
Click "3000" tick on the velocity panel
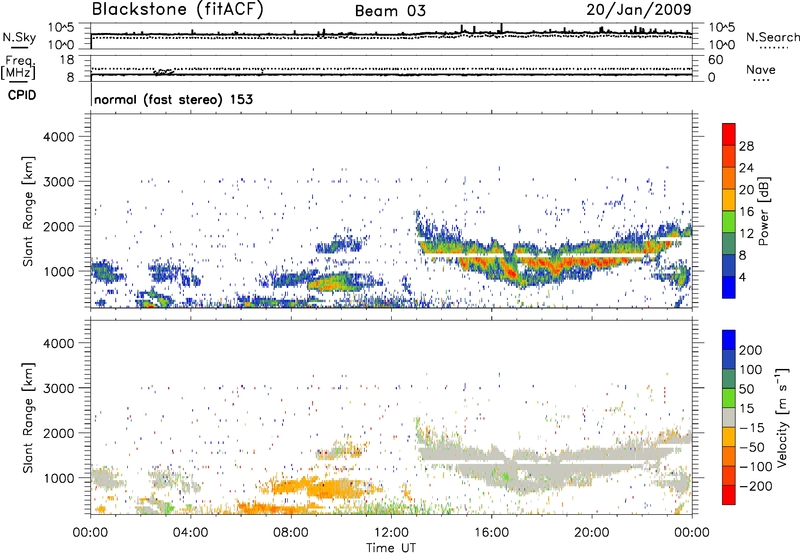coord(58,388)
